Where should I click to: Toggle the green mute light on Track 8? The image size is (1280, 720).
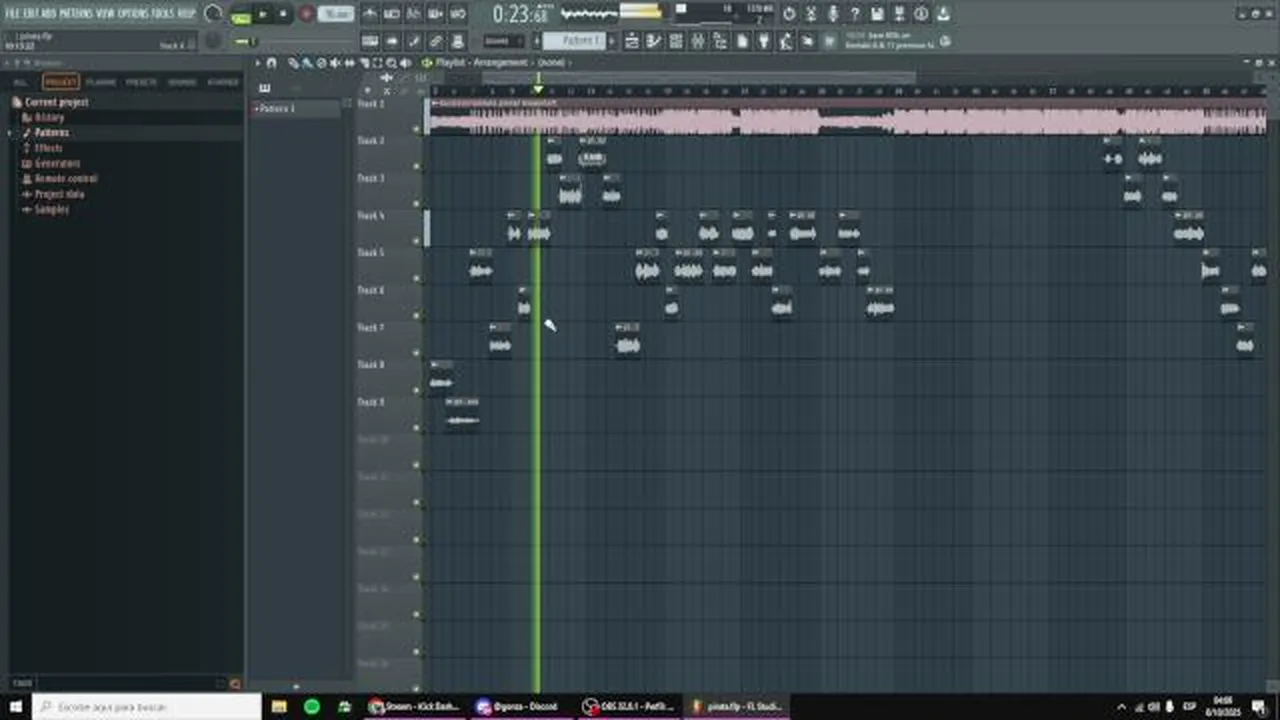(x=417, y=391)
